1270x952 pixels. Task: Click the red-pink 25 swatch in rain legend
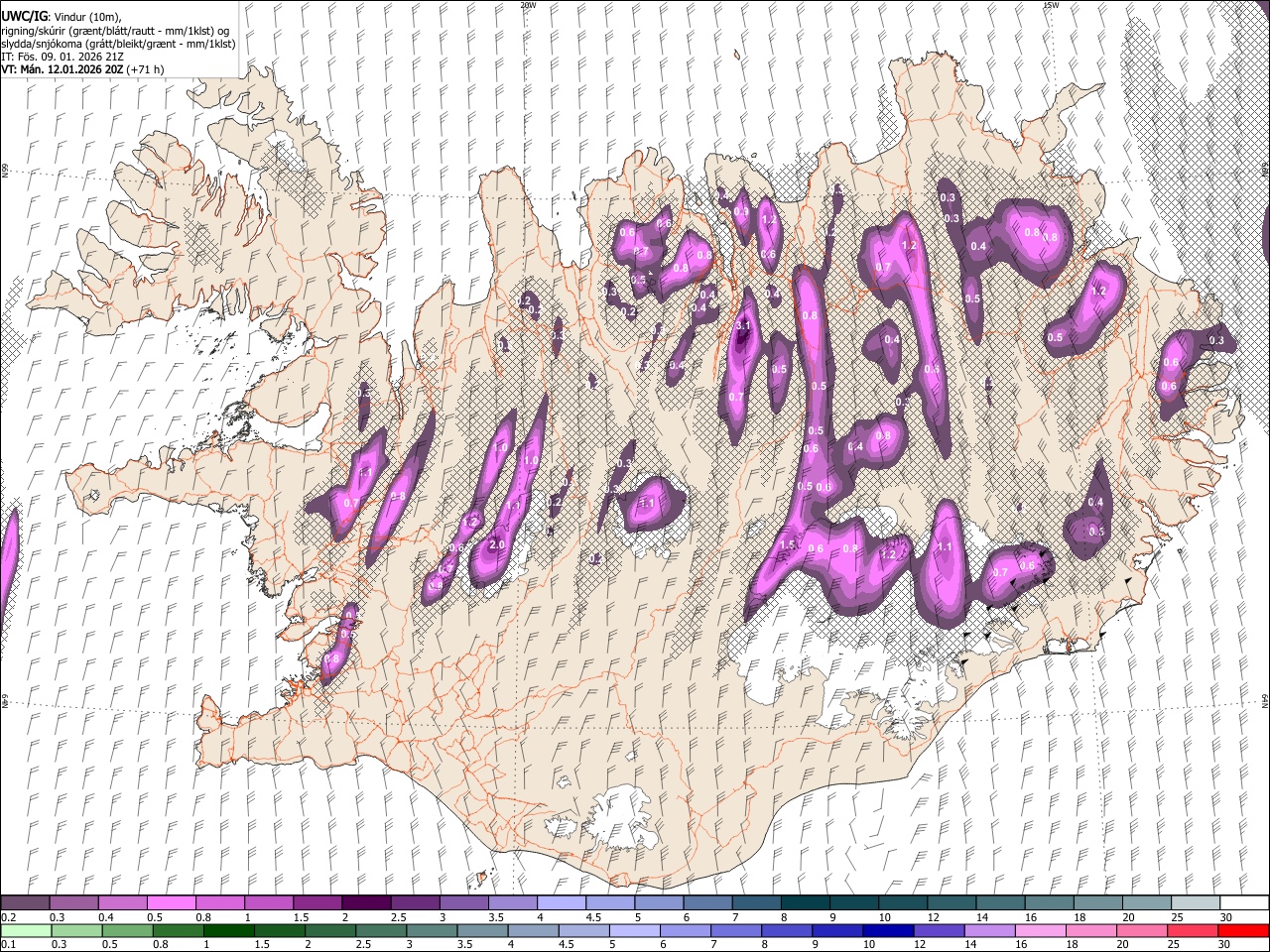pyautogui.click(x=1192, y=931)
